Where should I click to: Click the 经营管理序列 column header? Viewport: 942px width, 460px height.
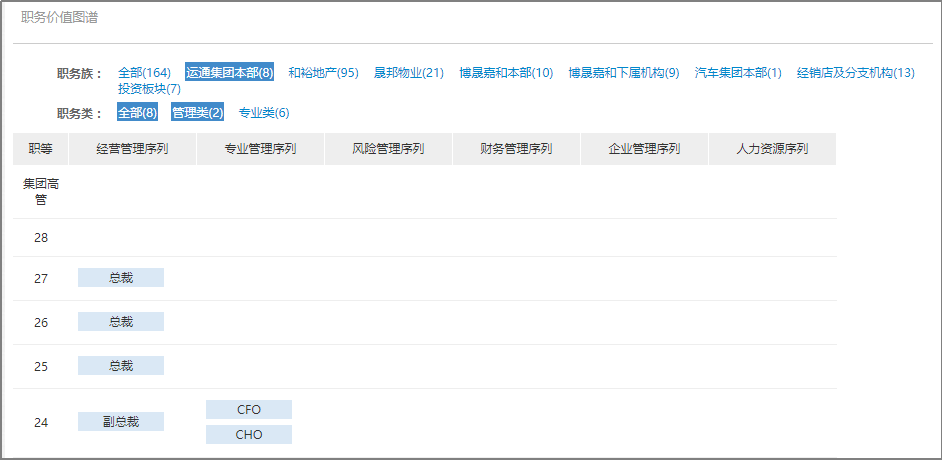pyautogui.click(x=132, y=149)
